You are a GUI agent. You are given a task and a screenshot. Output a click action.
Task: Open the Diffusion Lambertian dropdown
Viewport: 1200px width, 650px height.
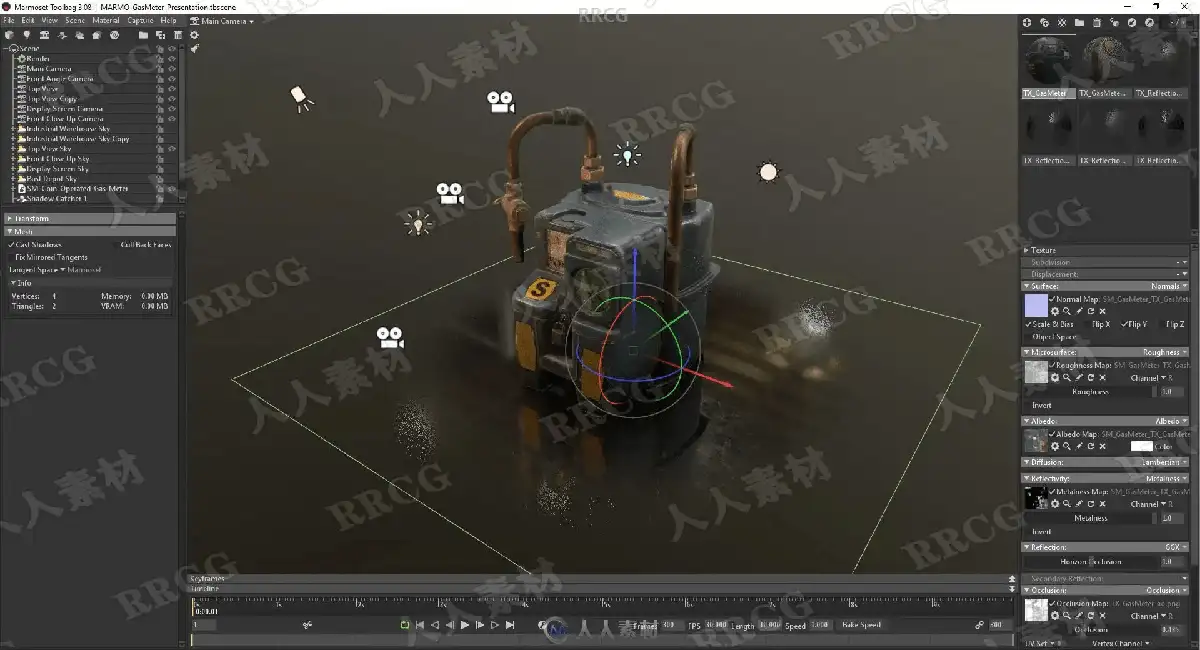[1165, 462]
